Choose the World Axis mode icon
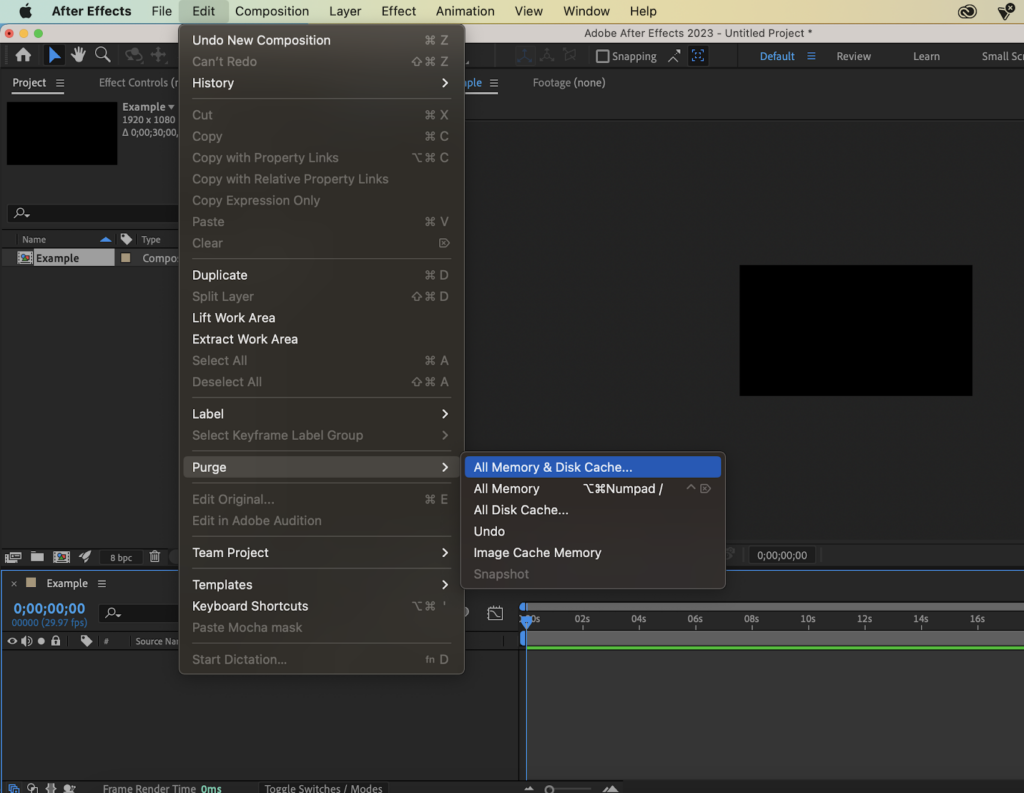Image resolution: width=1024 pixels, height=793 pixels. (x=547, y=56)
